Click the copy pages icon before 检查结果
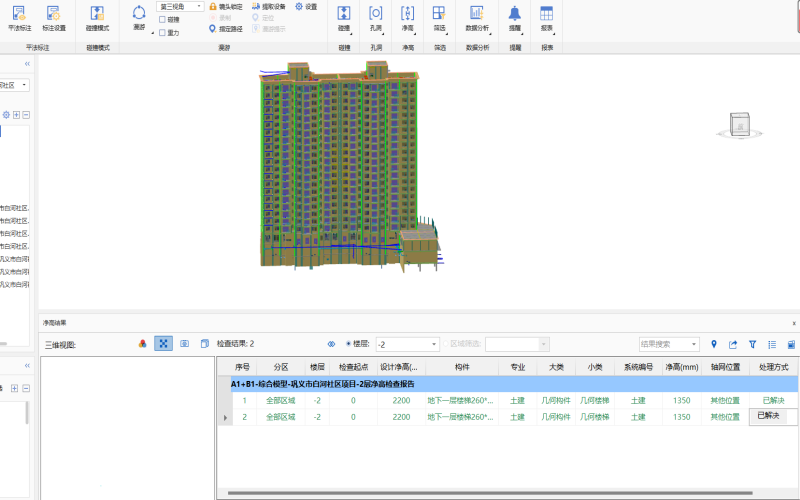800x500 pixels. 205,344
